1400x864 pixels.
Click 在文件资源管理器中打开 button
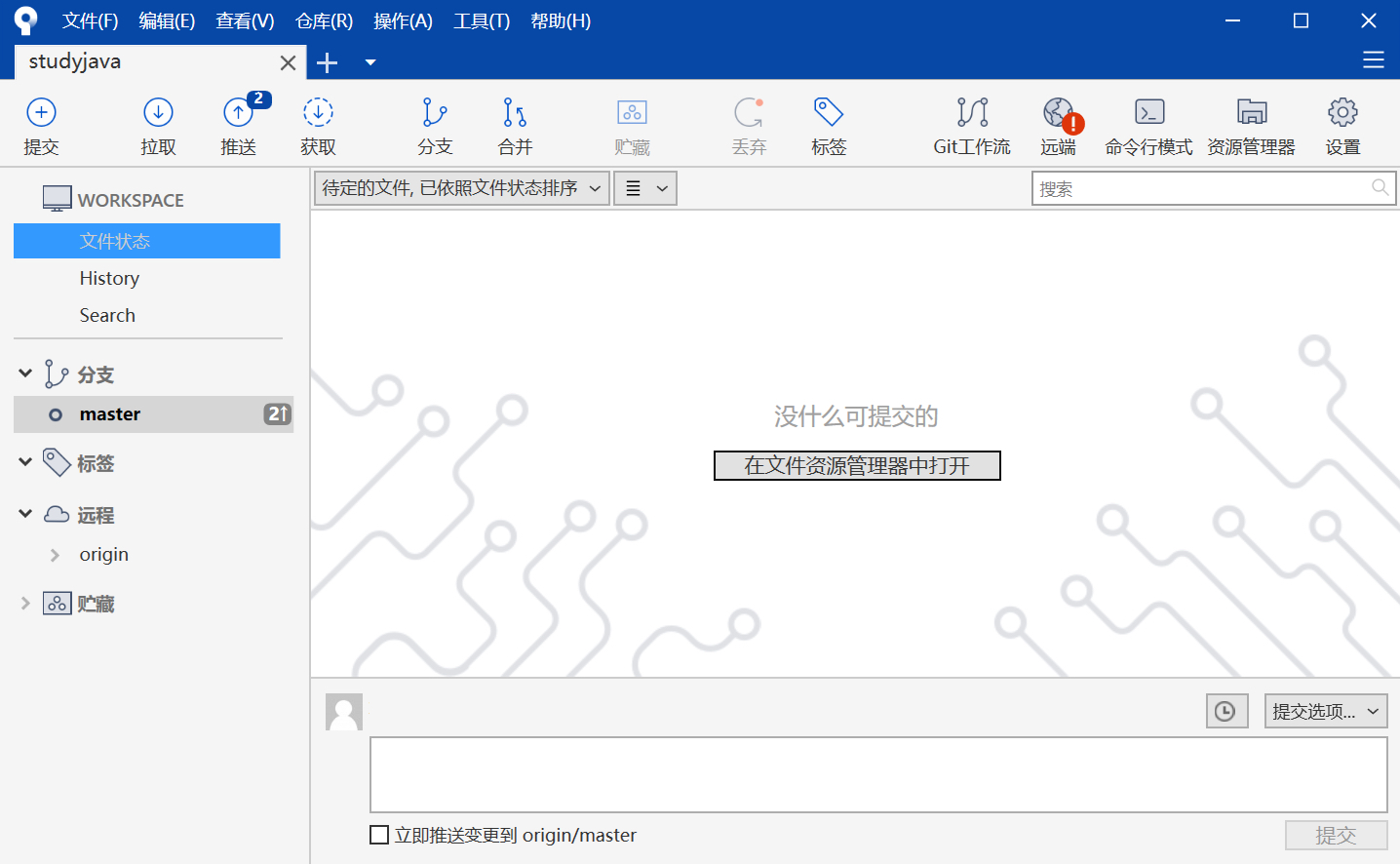(x=857, y=465)
